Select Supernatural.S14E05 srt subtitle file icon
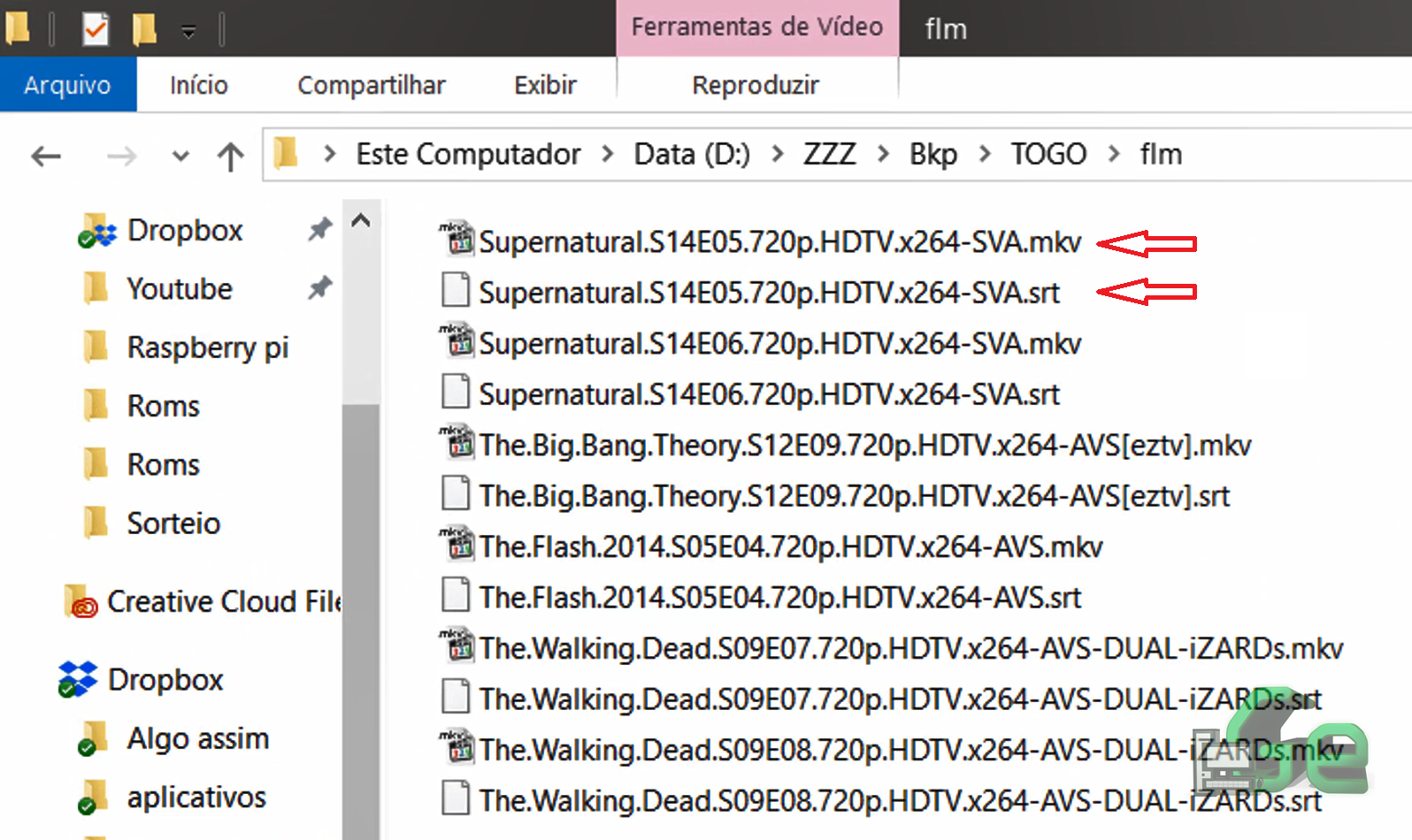 point(456,290)
